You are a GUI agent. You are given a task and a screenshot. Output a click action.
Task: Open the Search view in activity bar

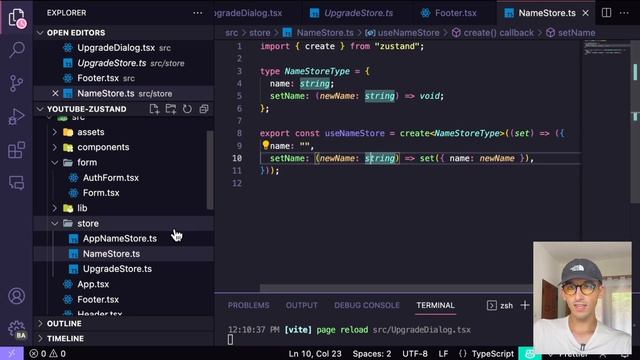[17, 50]
